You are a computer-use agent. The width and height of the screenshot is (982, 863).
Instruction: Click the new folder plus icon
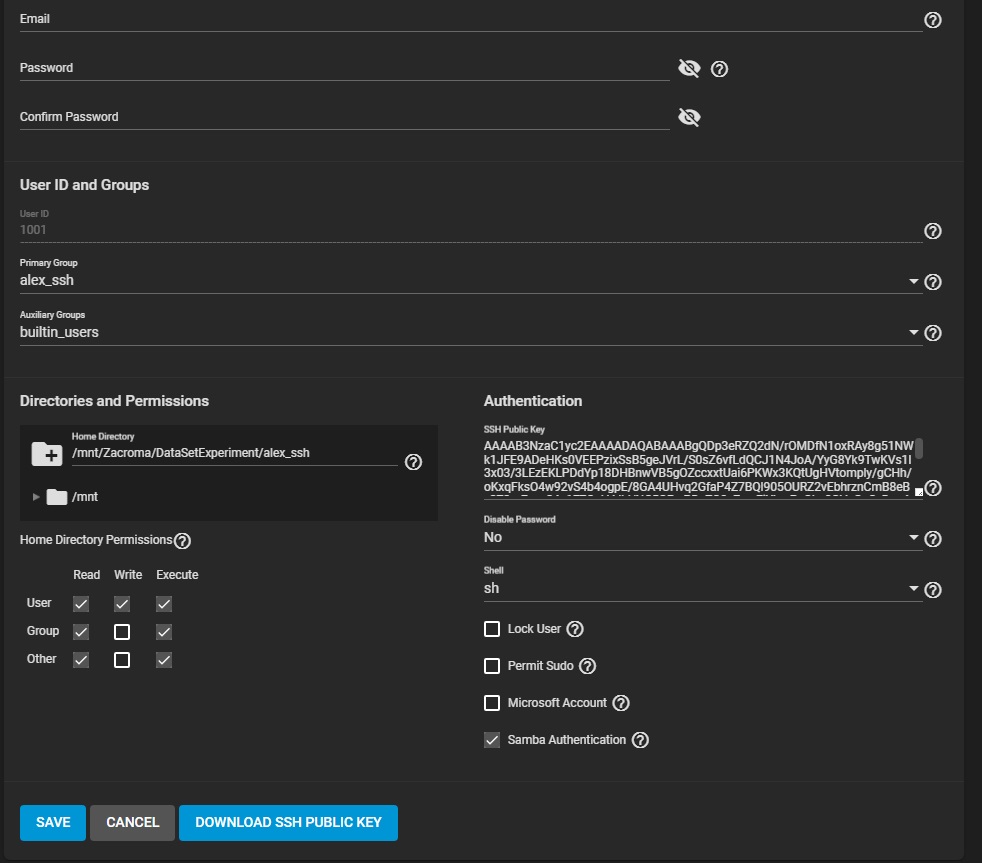[47, 454]
